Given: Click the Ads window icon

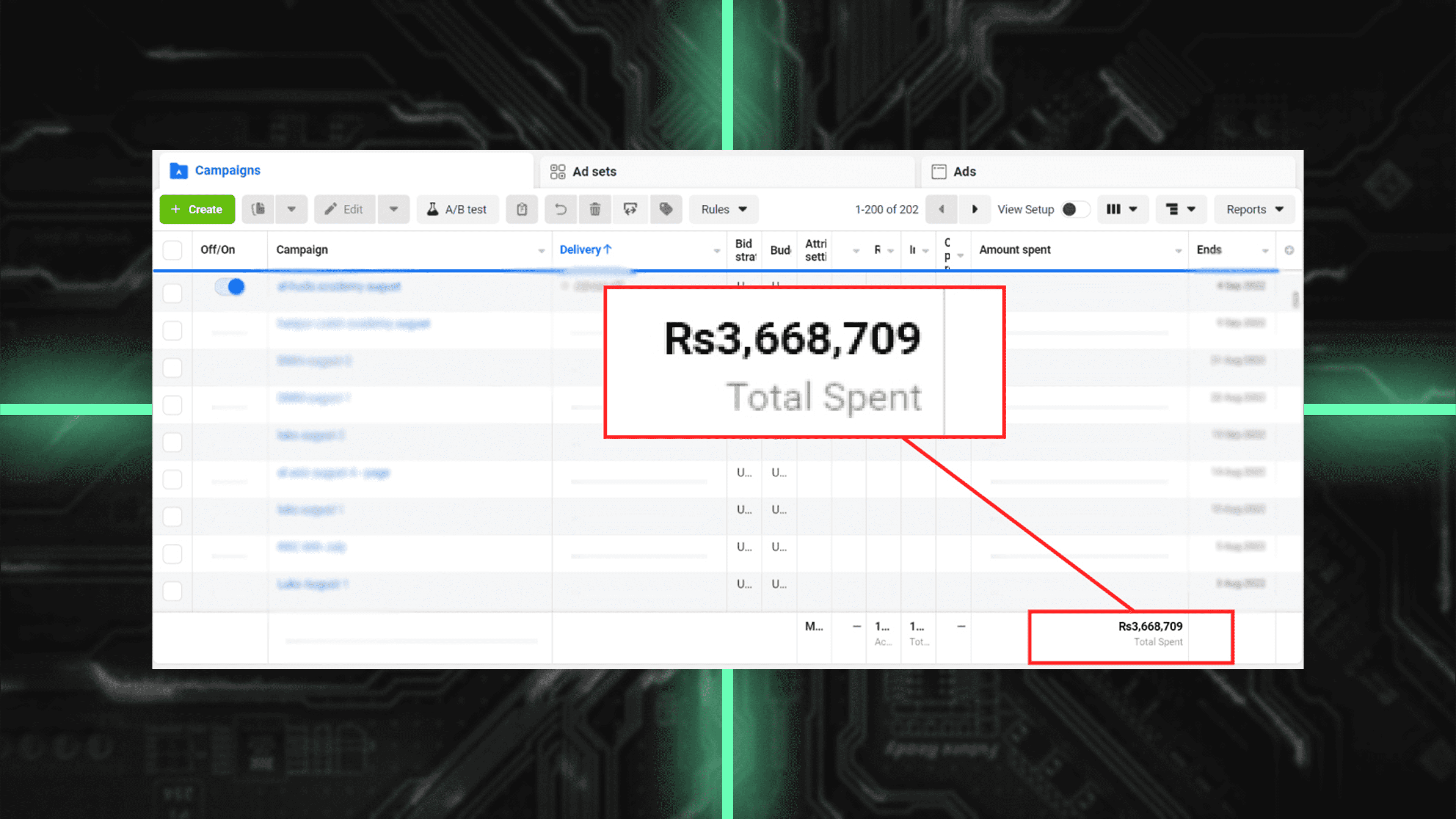Looking at the screenshot, I should click(939, 171).
